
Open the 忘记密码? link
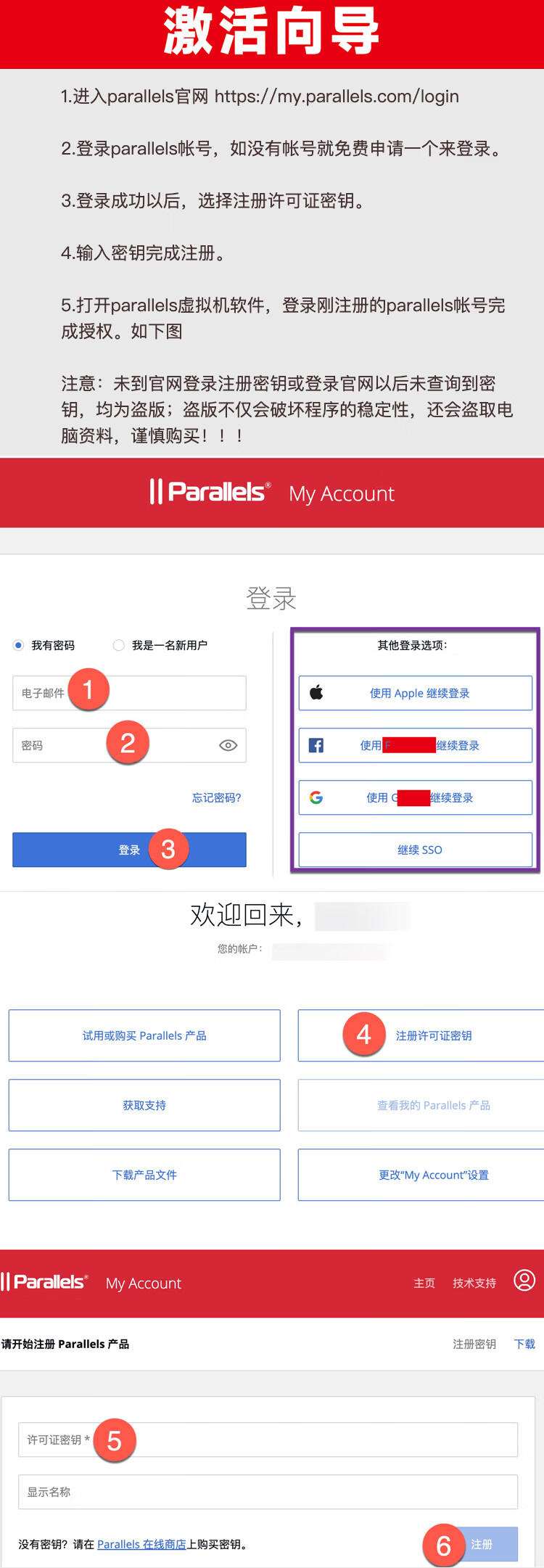click(x=216, y=797)
